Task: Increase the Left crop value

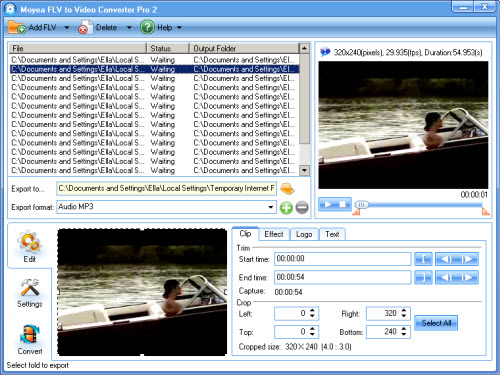Action: coord(312,310)
